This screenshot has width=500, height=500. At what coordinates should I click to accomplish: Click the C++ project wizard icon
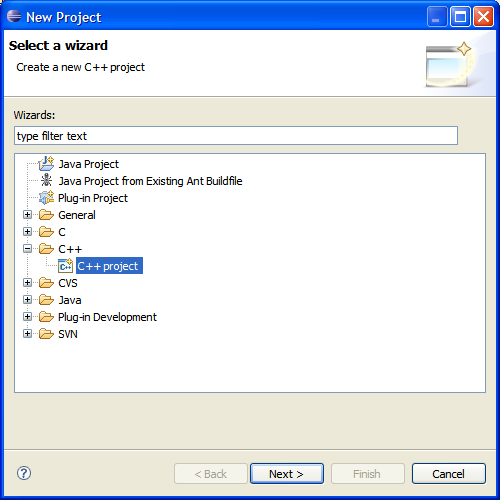[65, 266]
